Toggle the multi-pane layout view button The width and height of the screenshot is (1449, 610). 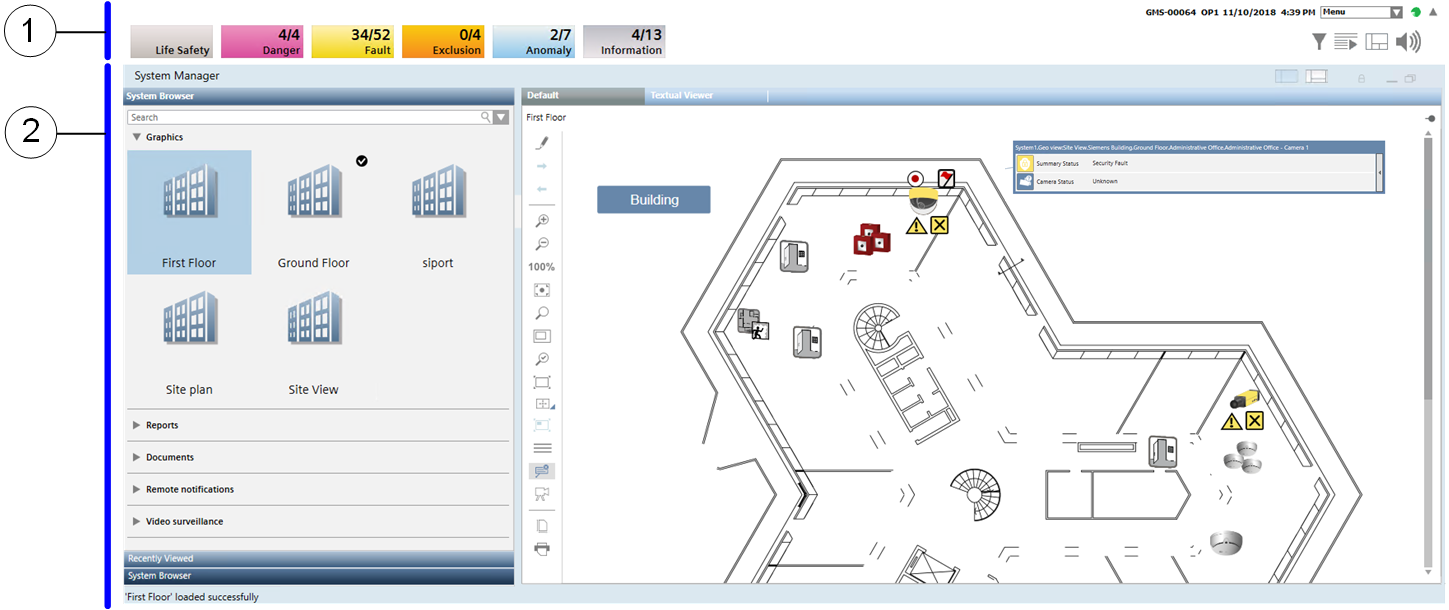pos(1316,76)
